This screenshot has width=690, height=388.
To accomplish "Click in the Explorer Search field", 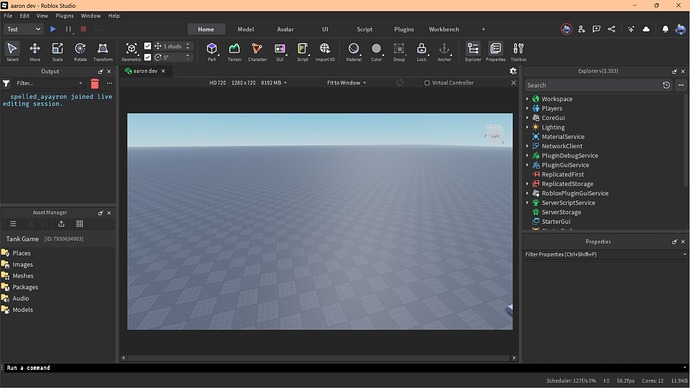I will click(593, 85).
